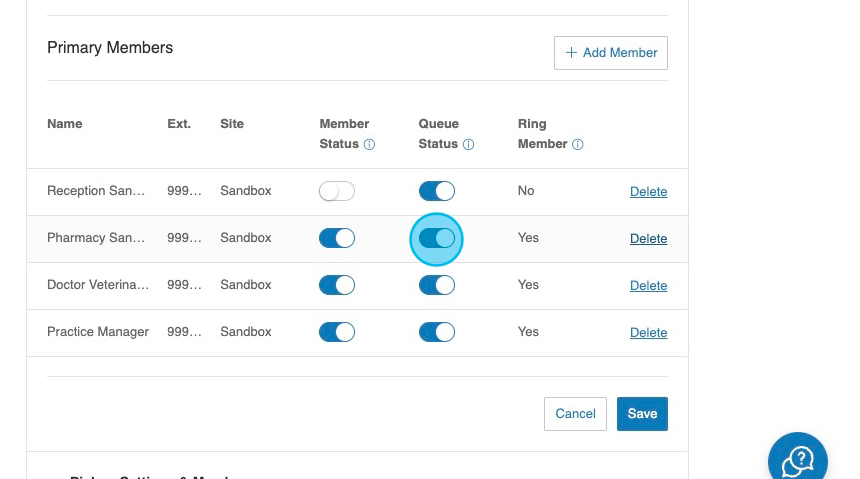
Task: Save the call queue changes
Action: (x=642, y=414)
